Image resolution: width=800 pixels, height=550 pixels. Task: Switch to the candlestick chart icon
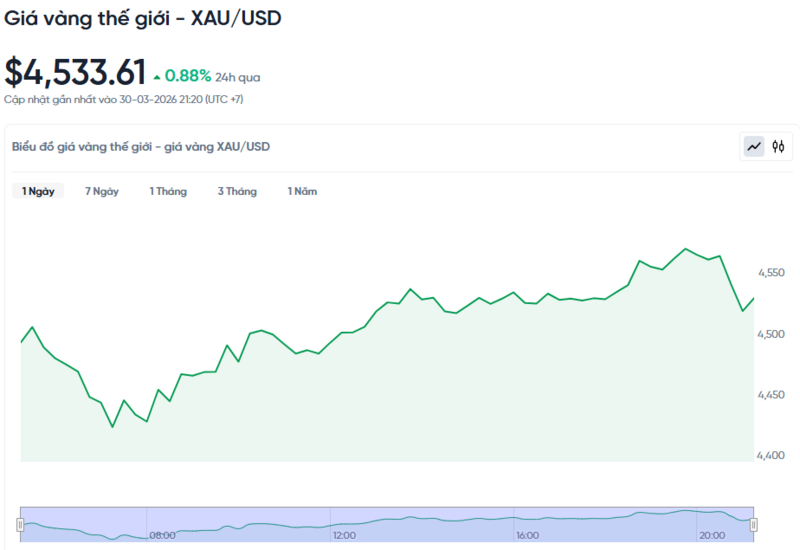coord(779,147)
